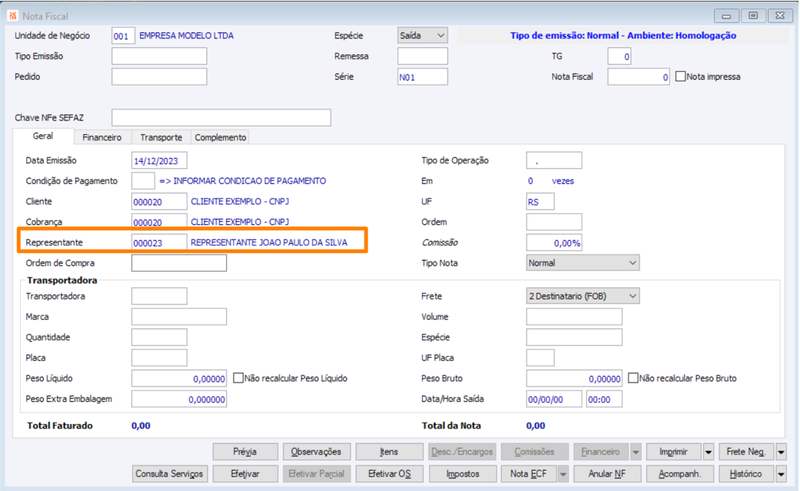The image size is (800, 491).
Task: Click the Frete Neg. button
Action: [x=746, y=452]
